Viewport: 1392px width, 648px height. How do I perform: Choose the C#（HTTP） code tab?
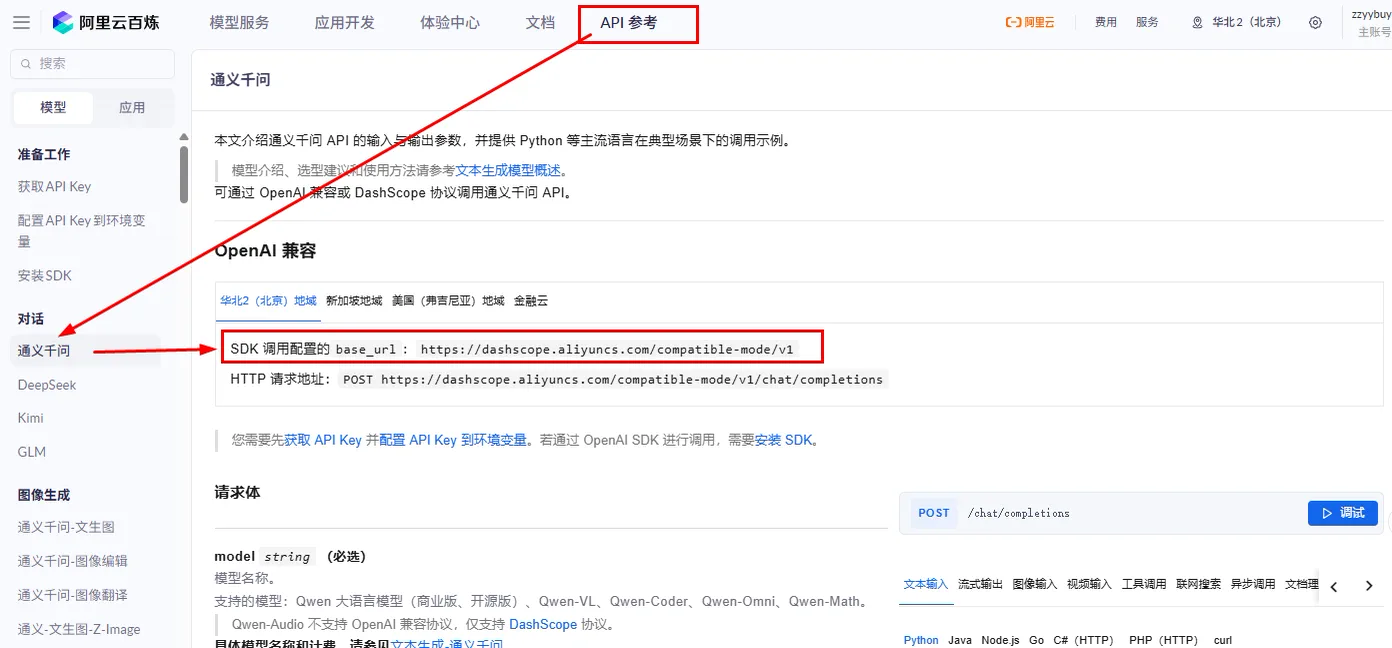[1083, 640]
